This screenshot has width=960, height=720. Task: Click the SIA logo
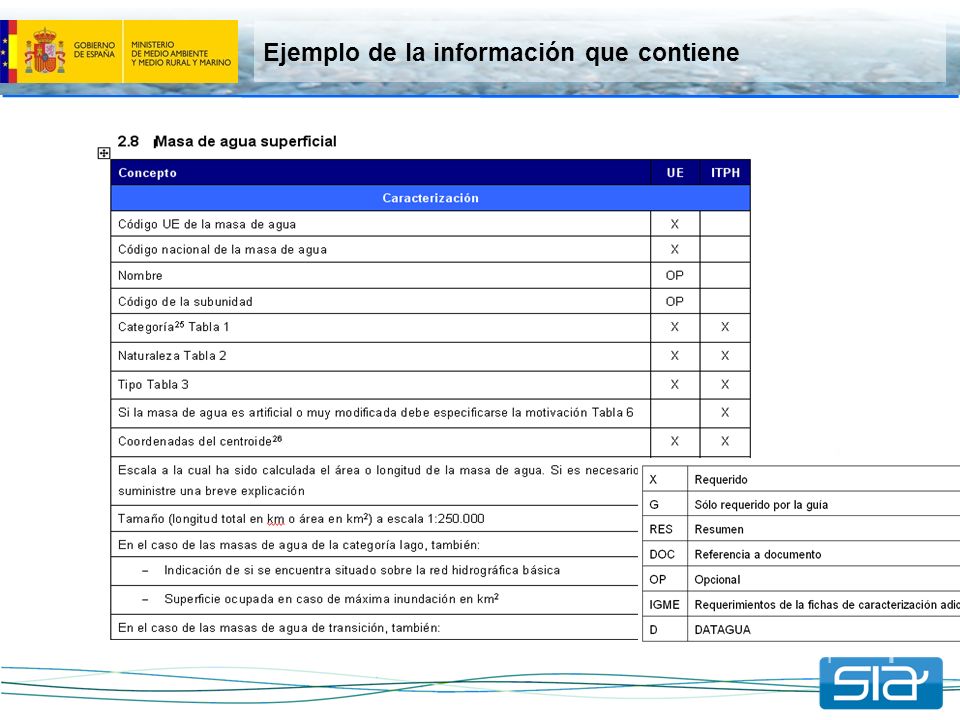(x=881, y=683)
